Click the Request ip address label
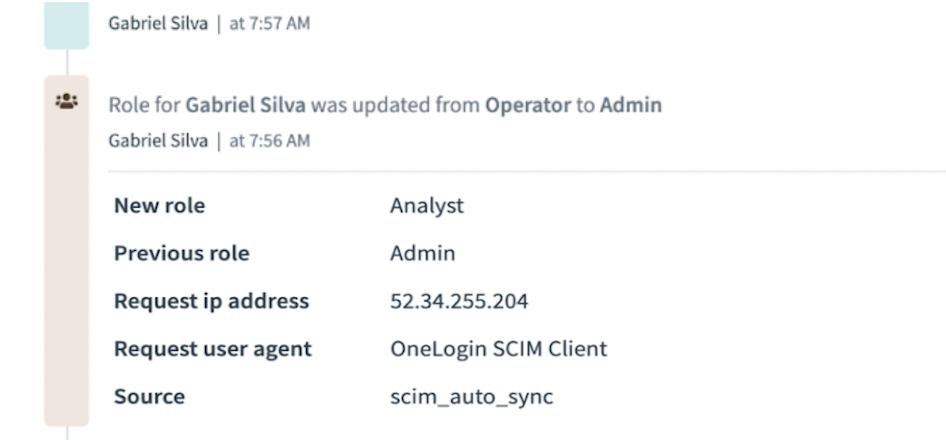946x440 pixels. click(x=211, y=301)
